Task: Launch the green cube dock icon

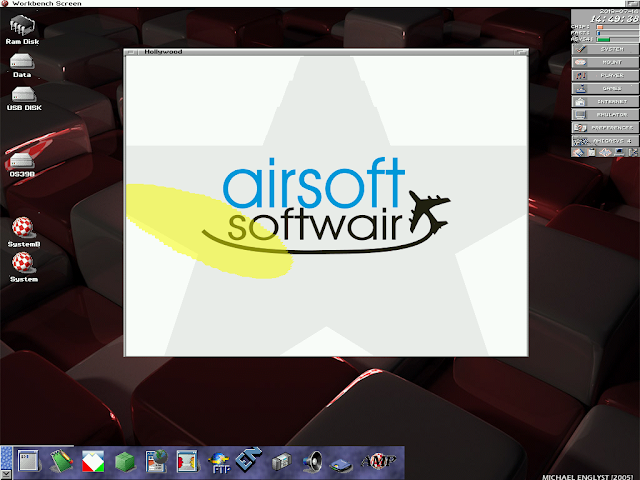Action: point(125,462)
